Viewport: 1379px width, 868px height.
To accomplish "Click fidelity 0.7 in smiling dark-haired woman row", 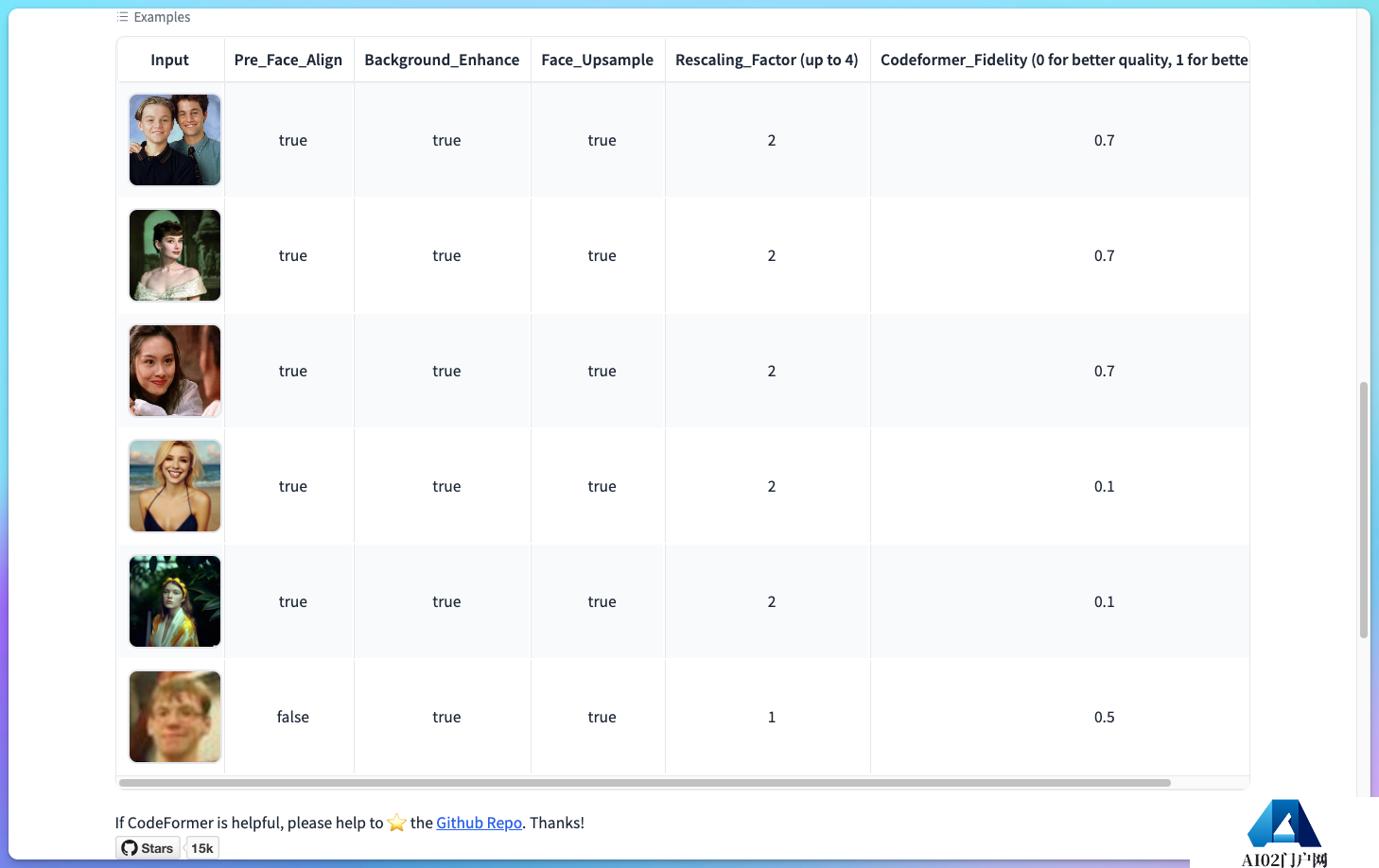I will [1105, 371].
